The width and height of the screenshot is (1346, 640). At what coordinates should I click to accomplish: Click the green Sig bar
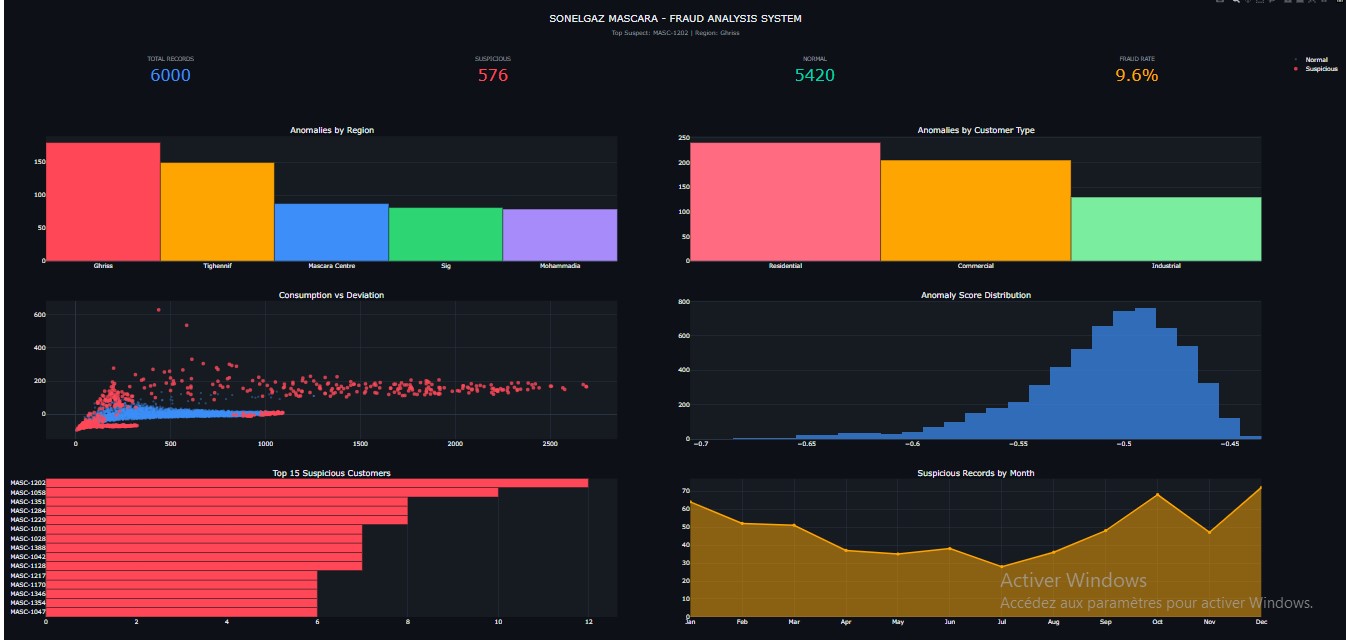445,234
